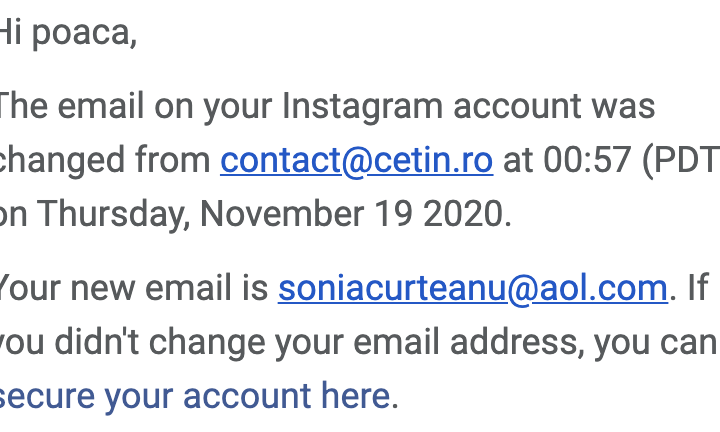The height and width of the screenshot is (432, 720).
Task: Click the word "If" after the new email
Action: (698, 288)
